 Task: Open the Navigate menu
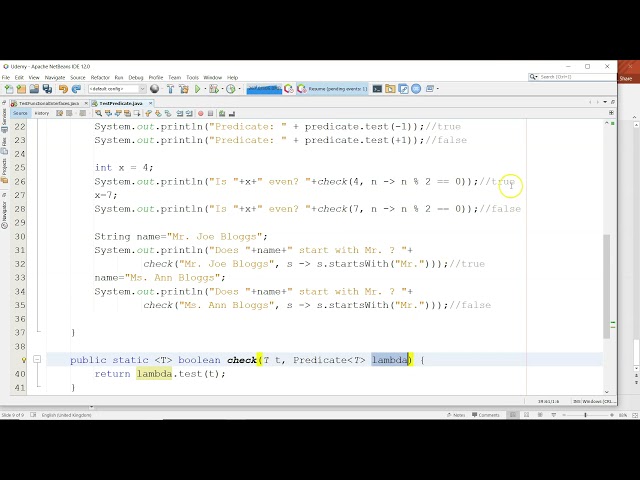click(55, 77)
